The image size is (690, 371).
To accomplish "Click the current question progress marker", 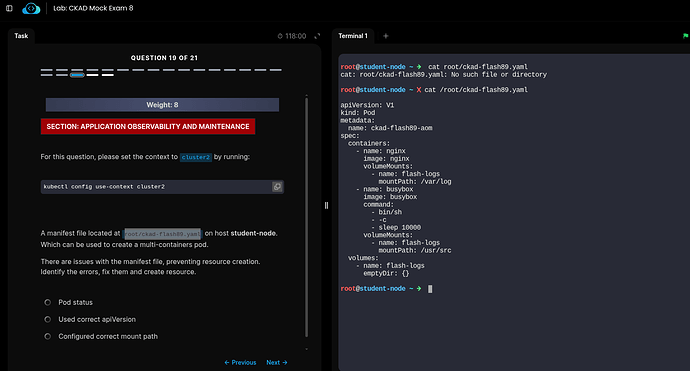I will (77, 75).
